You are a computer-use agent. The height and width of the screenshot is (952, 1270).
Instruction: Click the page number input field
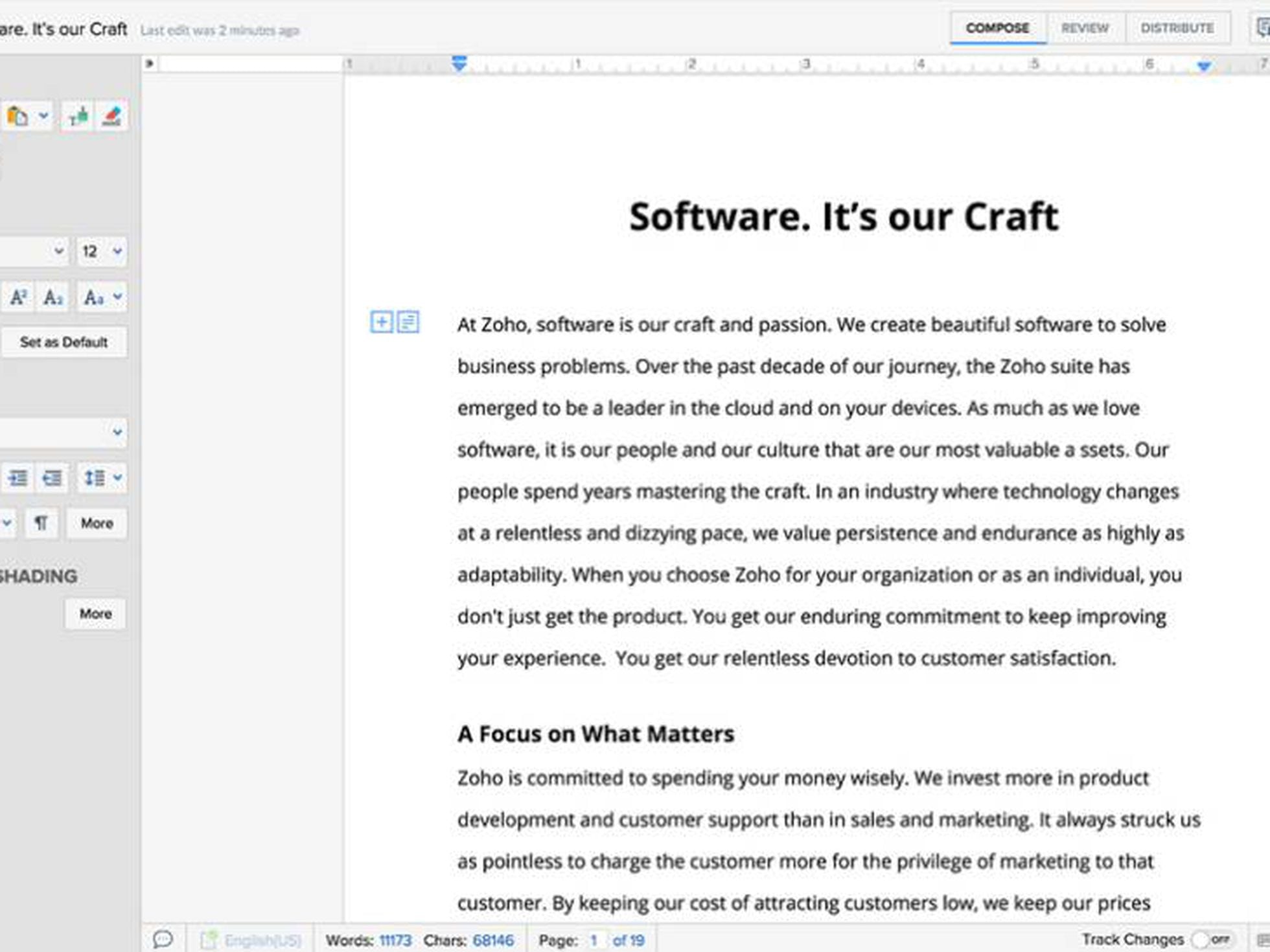point(595,940)
